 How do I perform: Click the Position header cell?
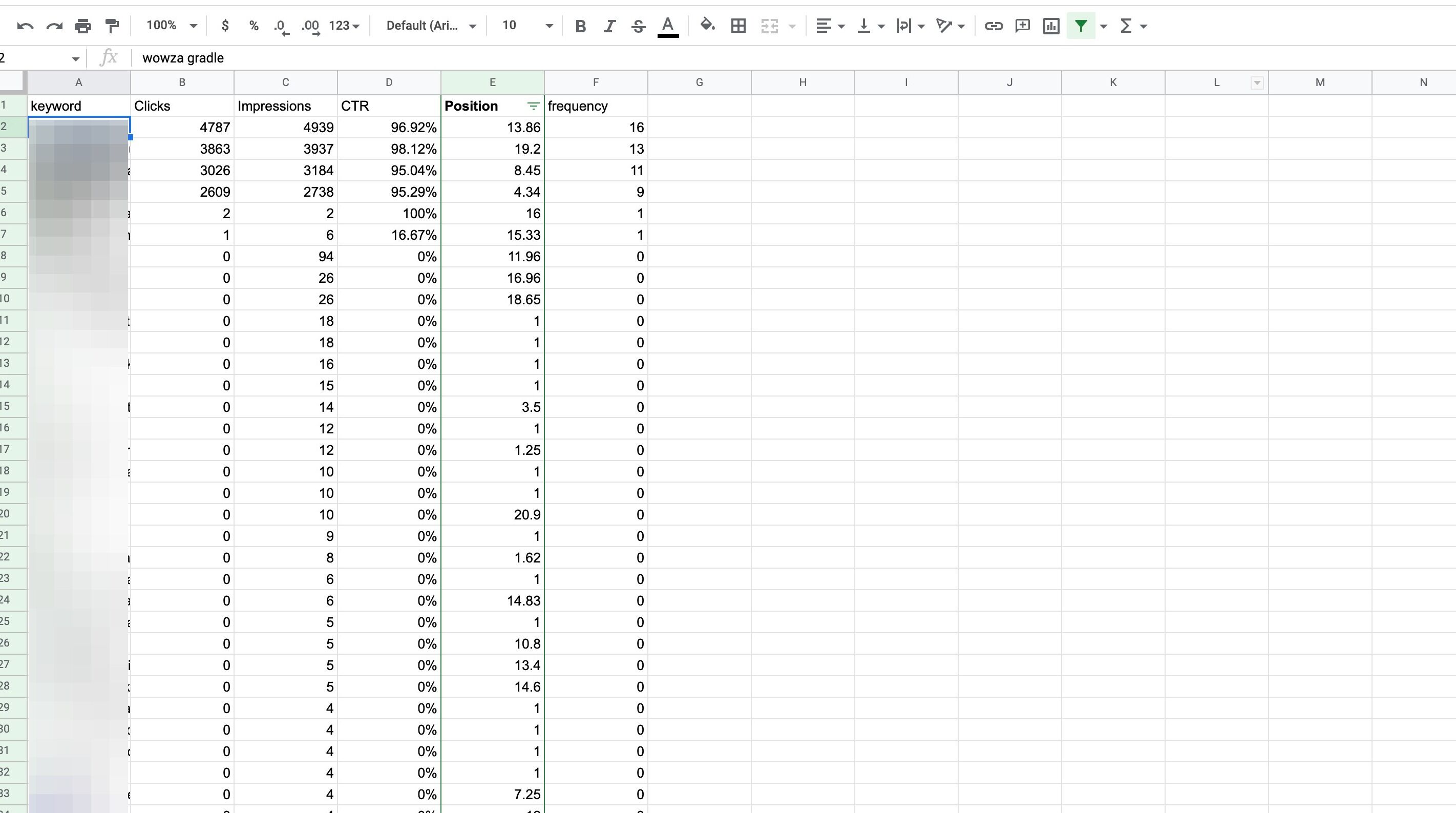click(492, 106)
